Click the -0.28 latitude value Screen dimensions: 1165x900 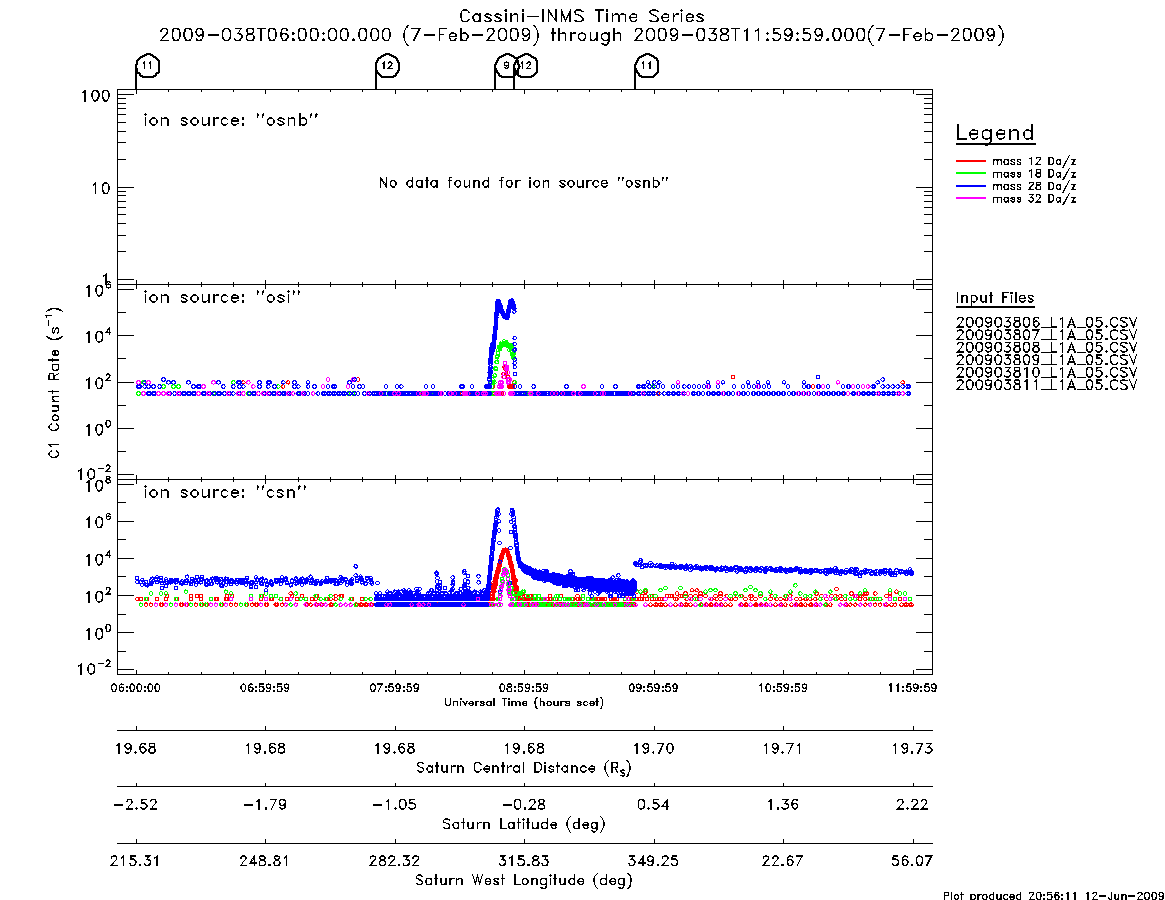[524, 805]
